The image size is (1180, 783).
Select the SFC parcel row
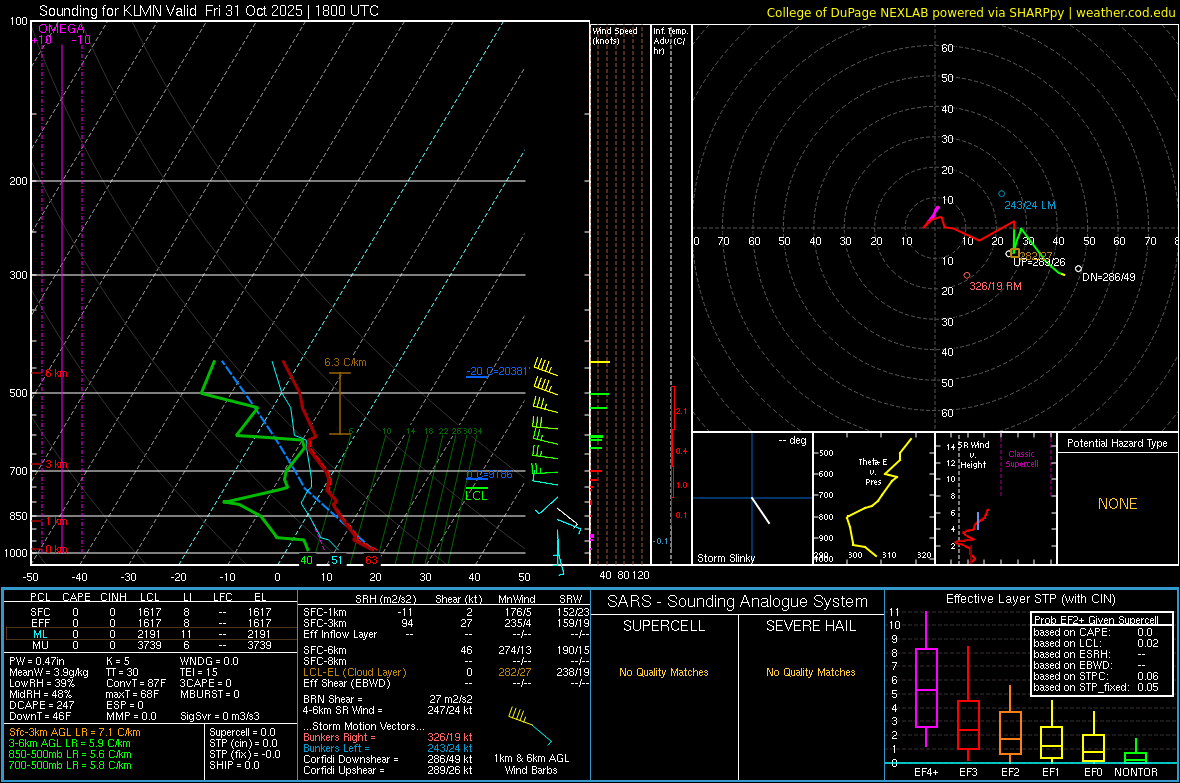pyautogui.click(x=150, y=610)
